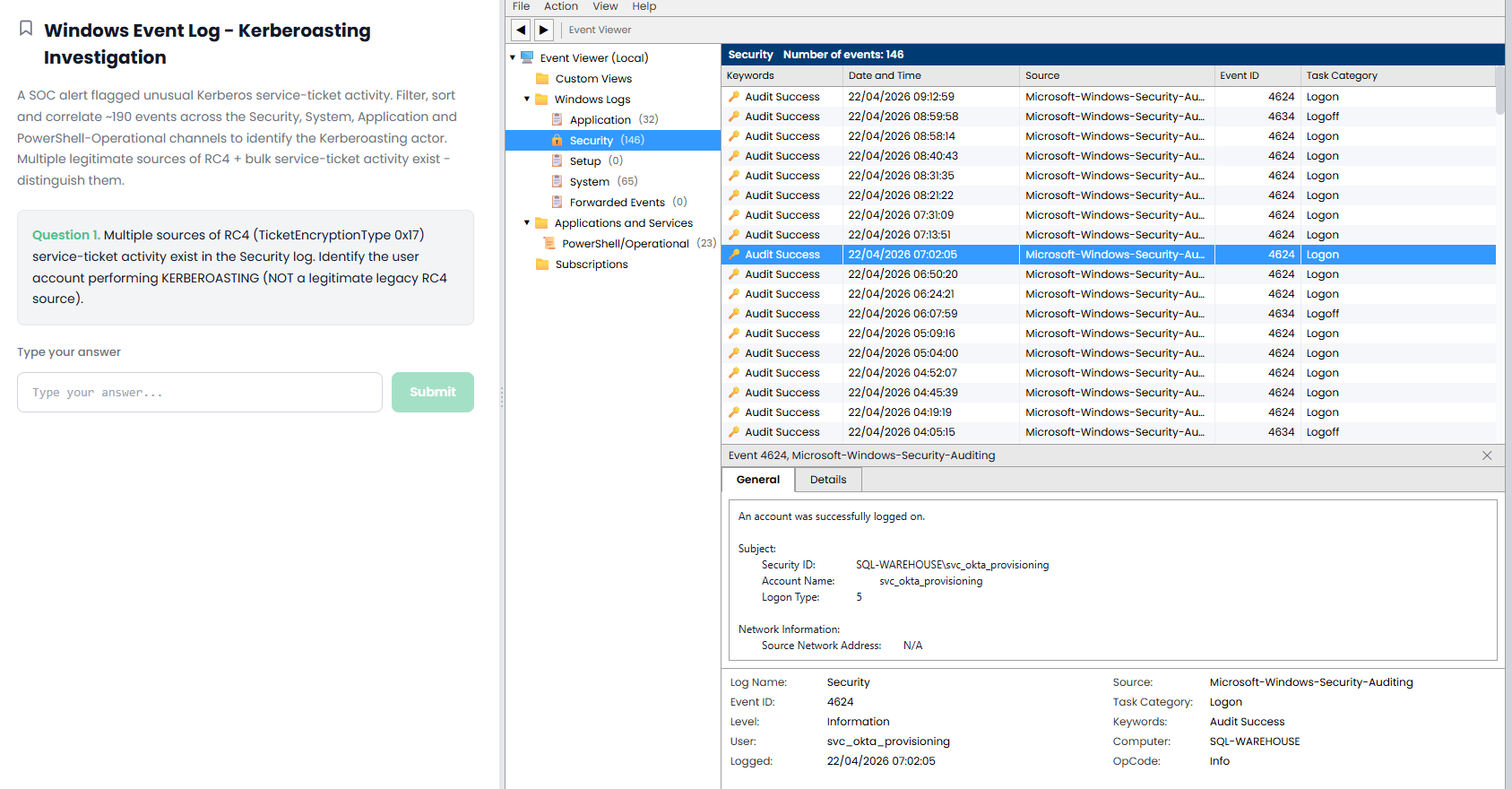This screenshot has width=1512, height=789.
Task: Collapse the Event Viewer (Local) tree root
Action: tap(513, 57)
